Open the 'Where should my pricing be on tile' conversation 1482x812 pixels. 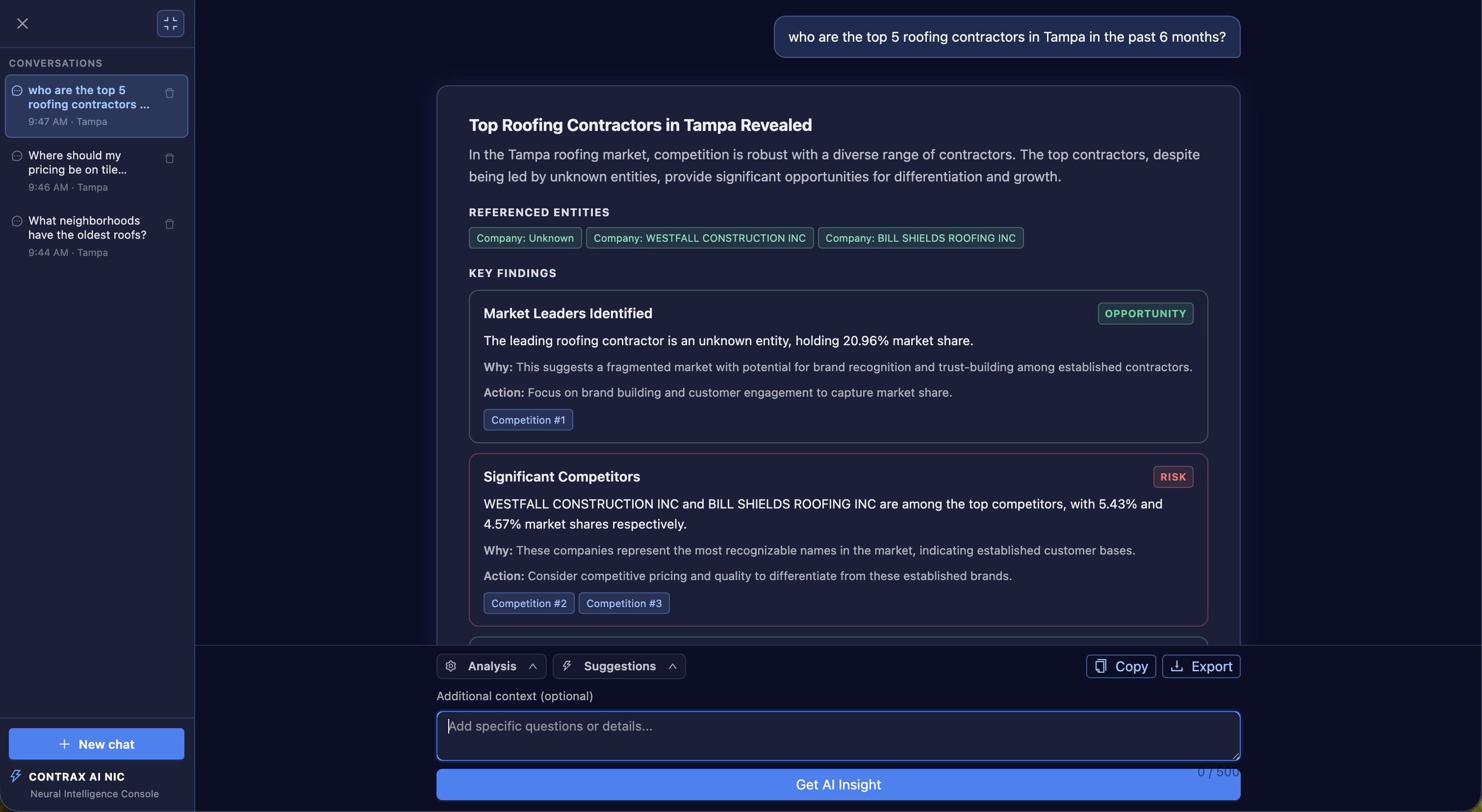tap(96, 171)
